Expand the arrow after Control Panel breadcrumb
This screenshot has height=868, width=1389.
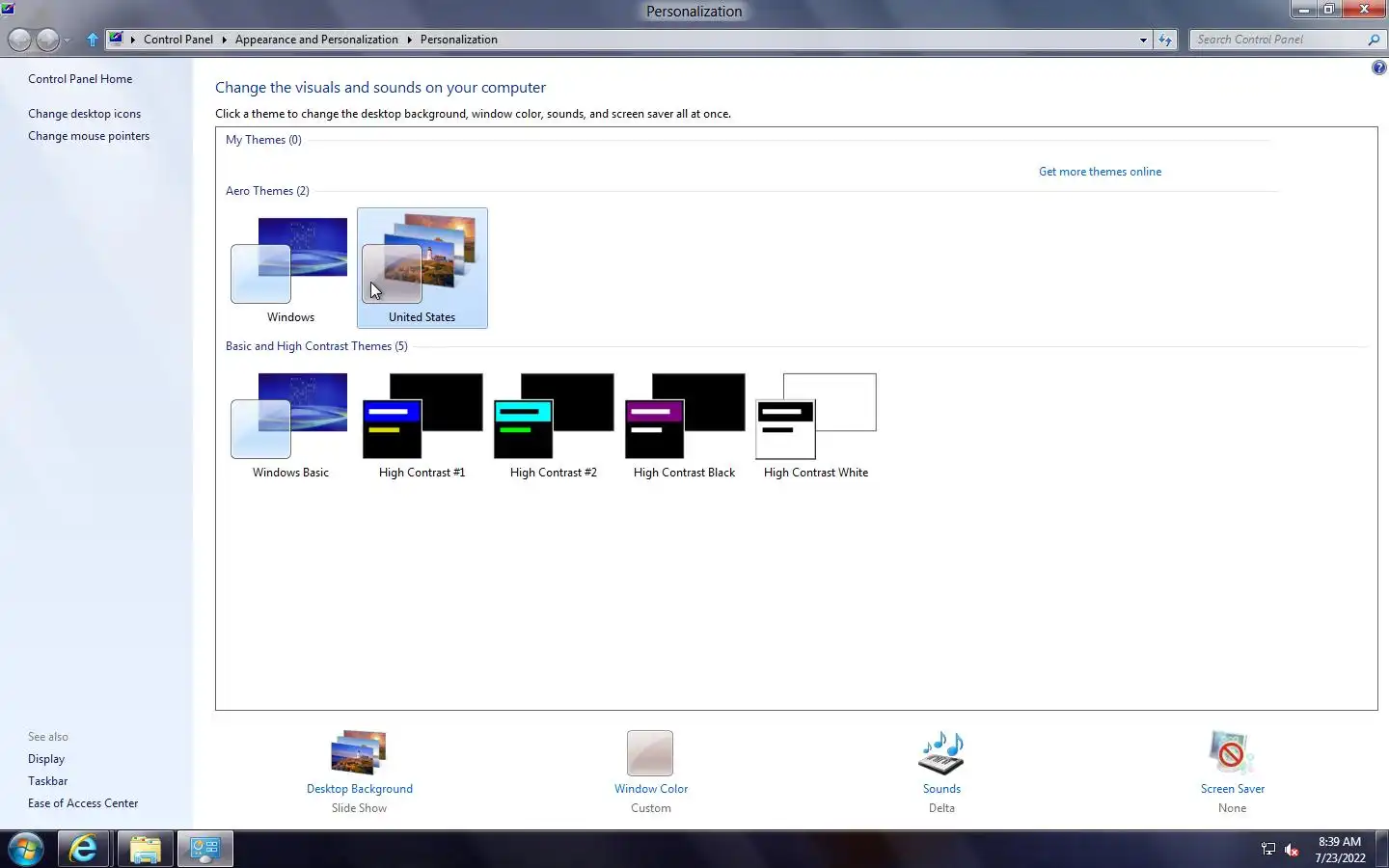click(x=224, y=40)
